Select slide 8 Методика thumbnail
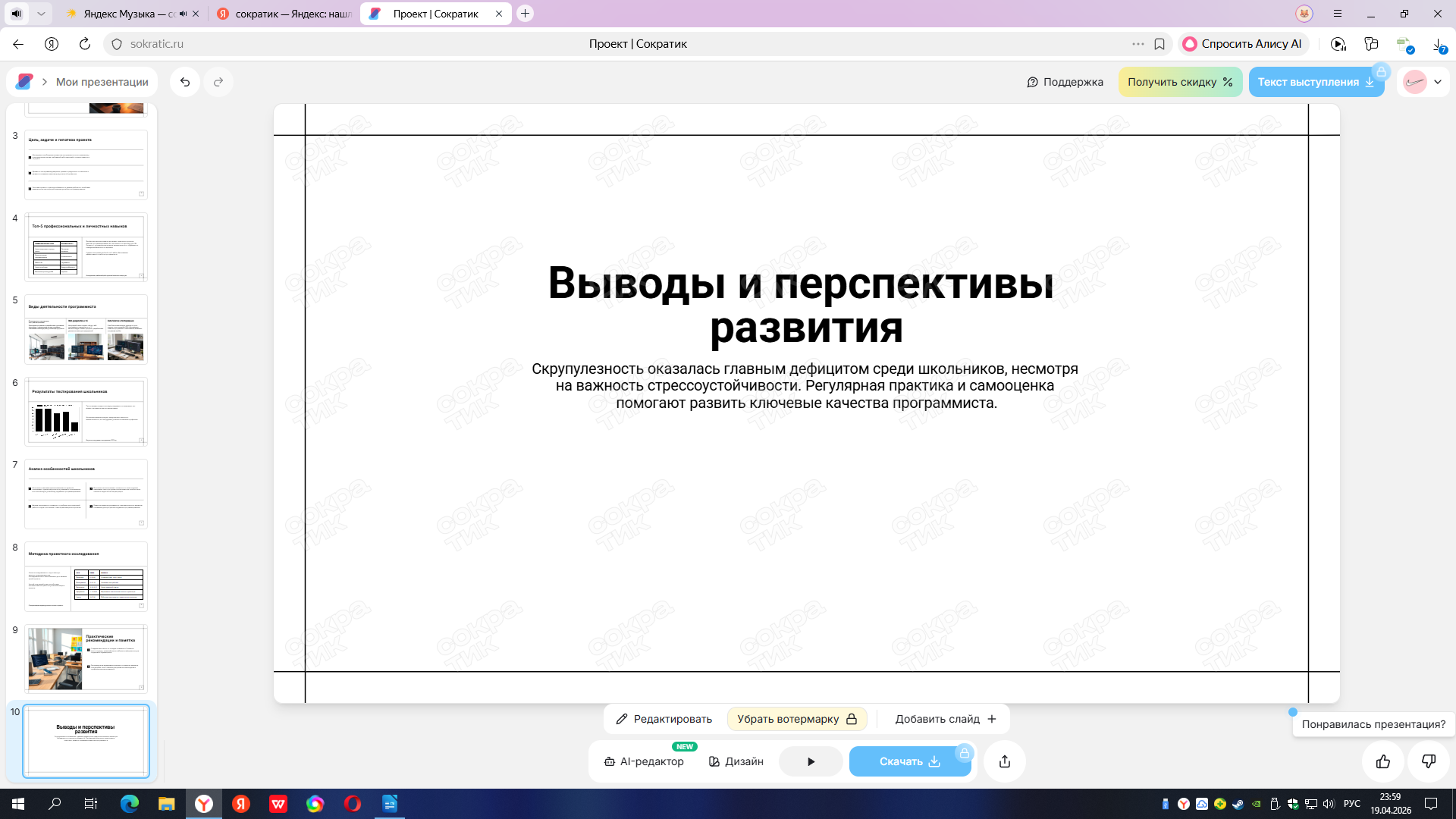This screenshot has height=819, width=1456. tap(86, 576)
